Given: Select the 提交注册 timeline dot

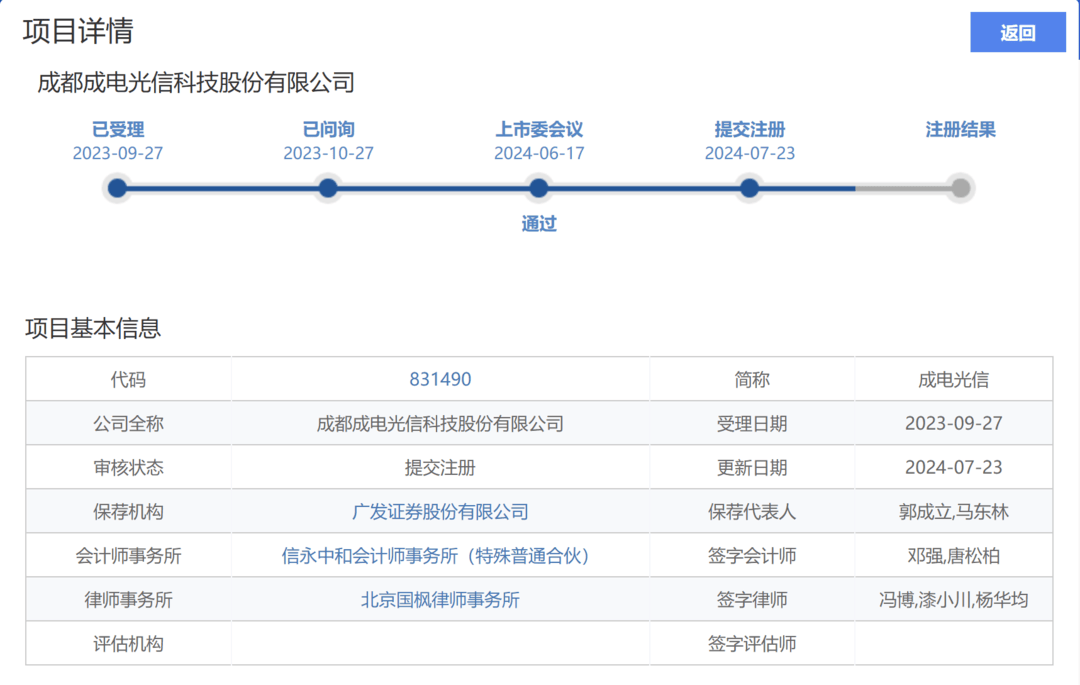Looking at the screenshot, I should tap(749, 187).
